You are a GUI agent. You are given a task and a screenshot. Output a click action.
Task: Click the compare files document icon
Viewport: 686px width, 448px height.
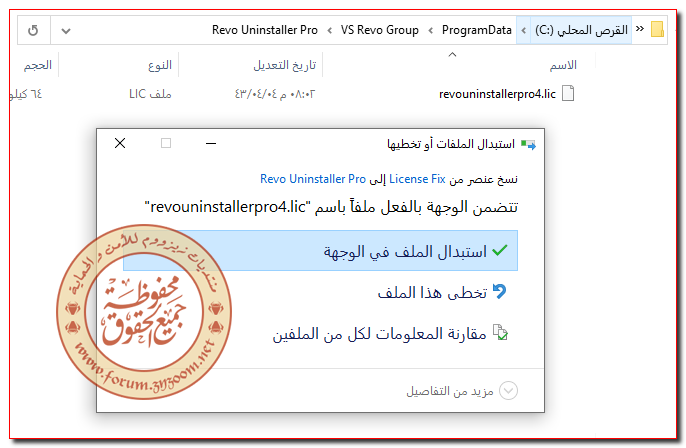pos(500,332)
